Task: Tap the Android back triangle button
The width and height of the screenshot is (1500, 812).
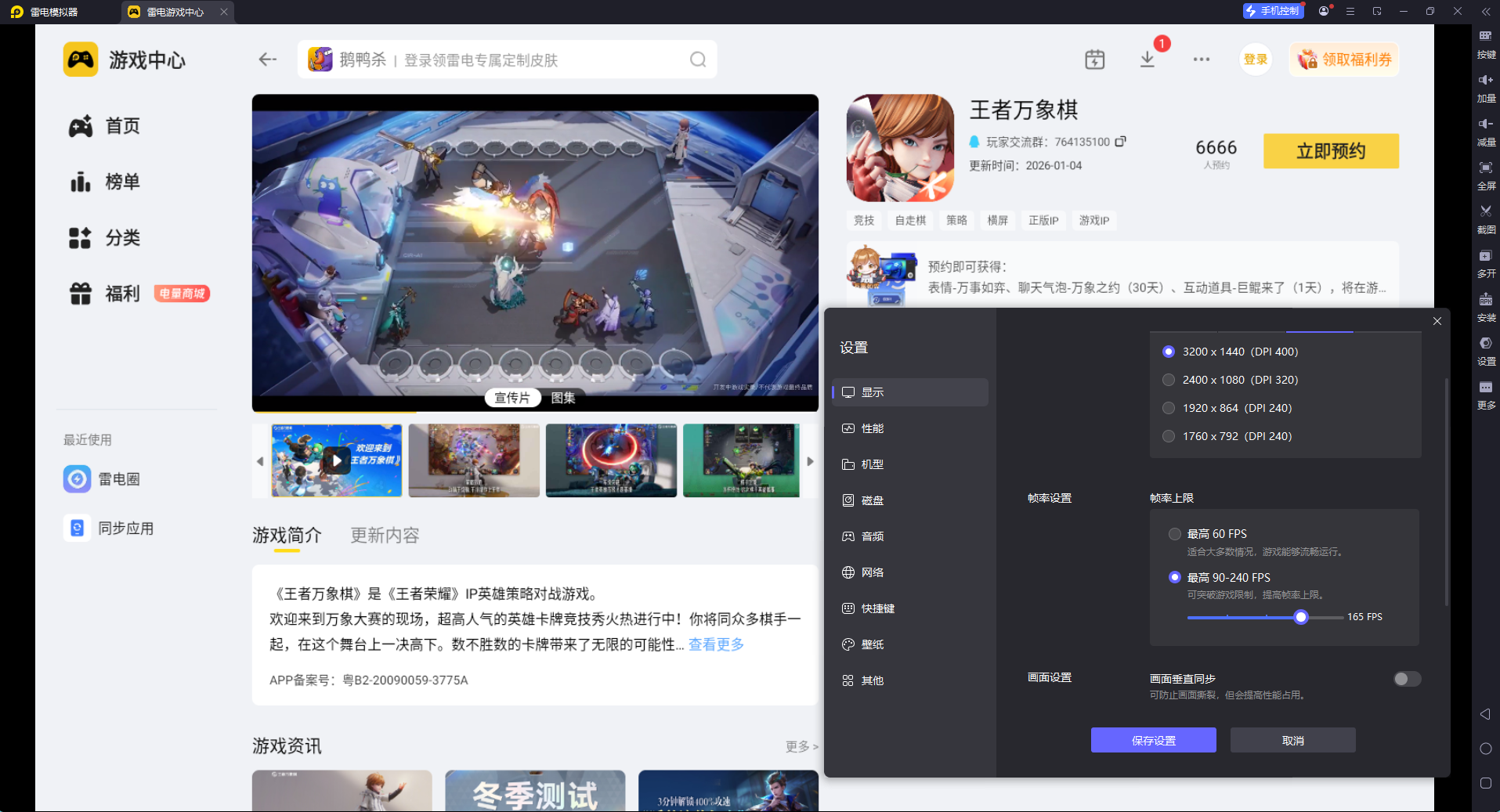Action: click(x=1485, y=714)
